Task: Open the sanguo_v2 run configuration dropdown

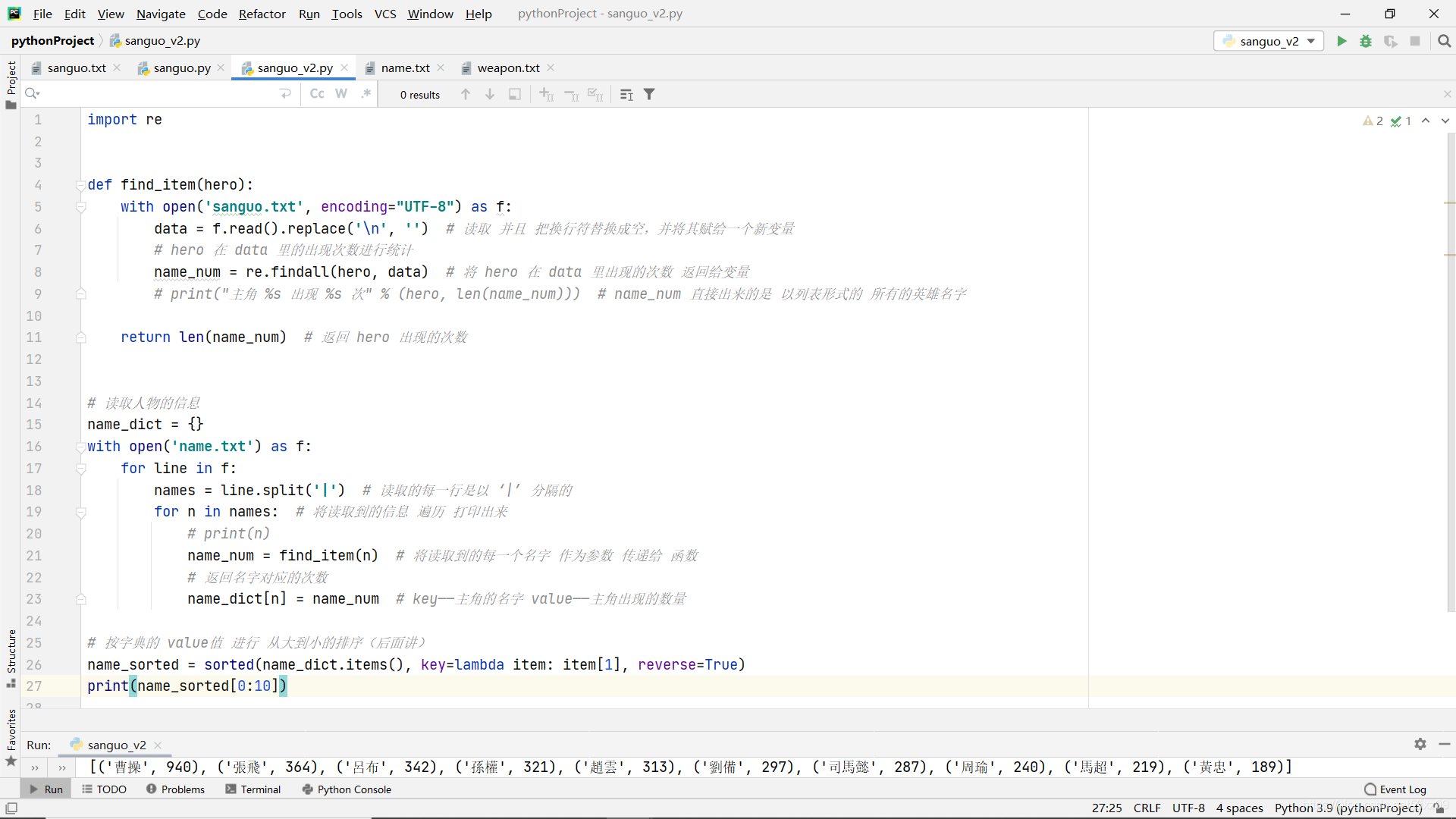Action: [1269, 41]
